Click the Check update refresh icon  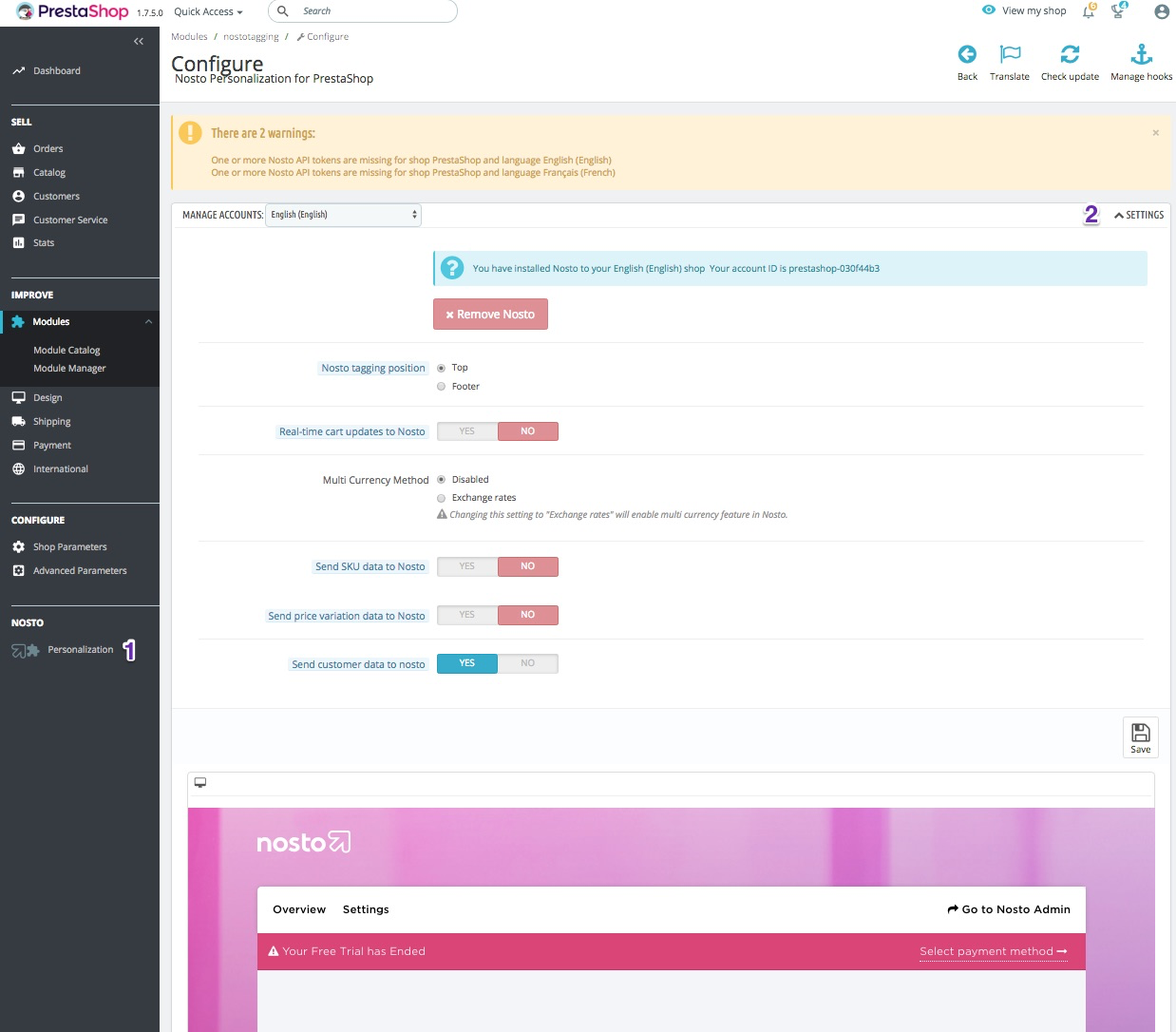[x=1070, y=54]
